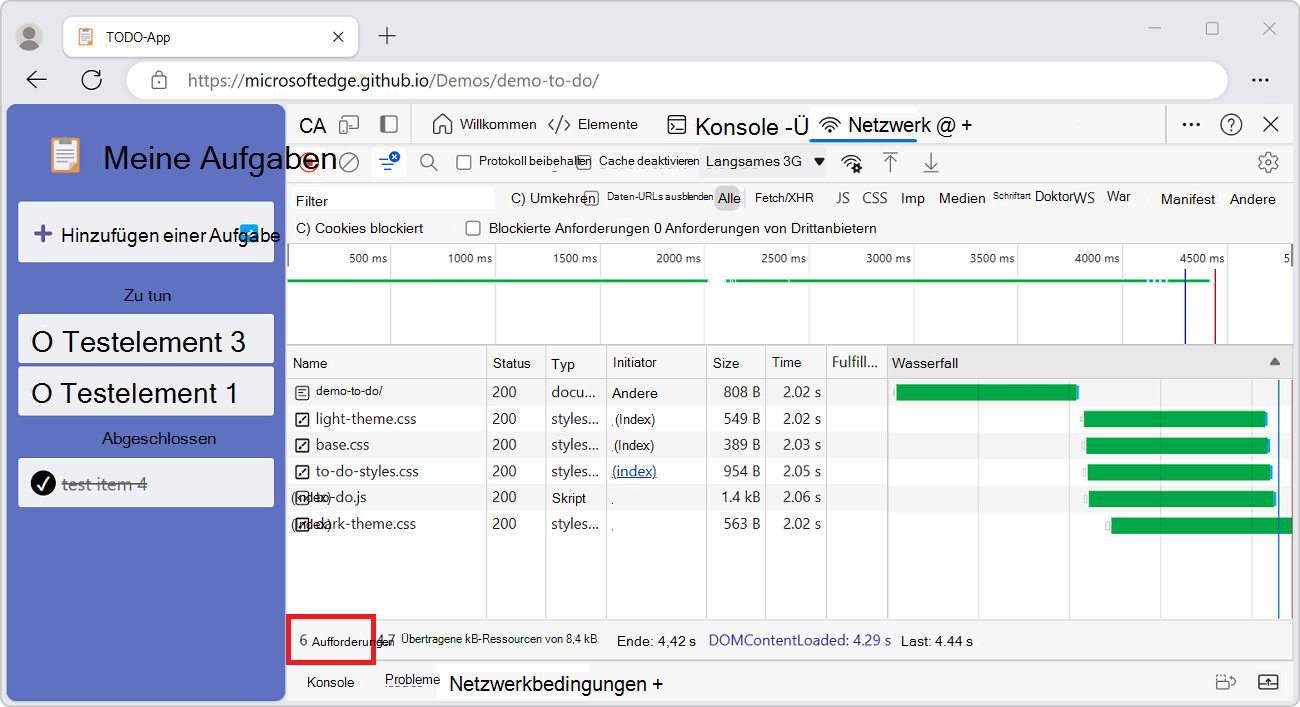Import a HAR file
1300x707 pixels.
[x=891, y=161]
